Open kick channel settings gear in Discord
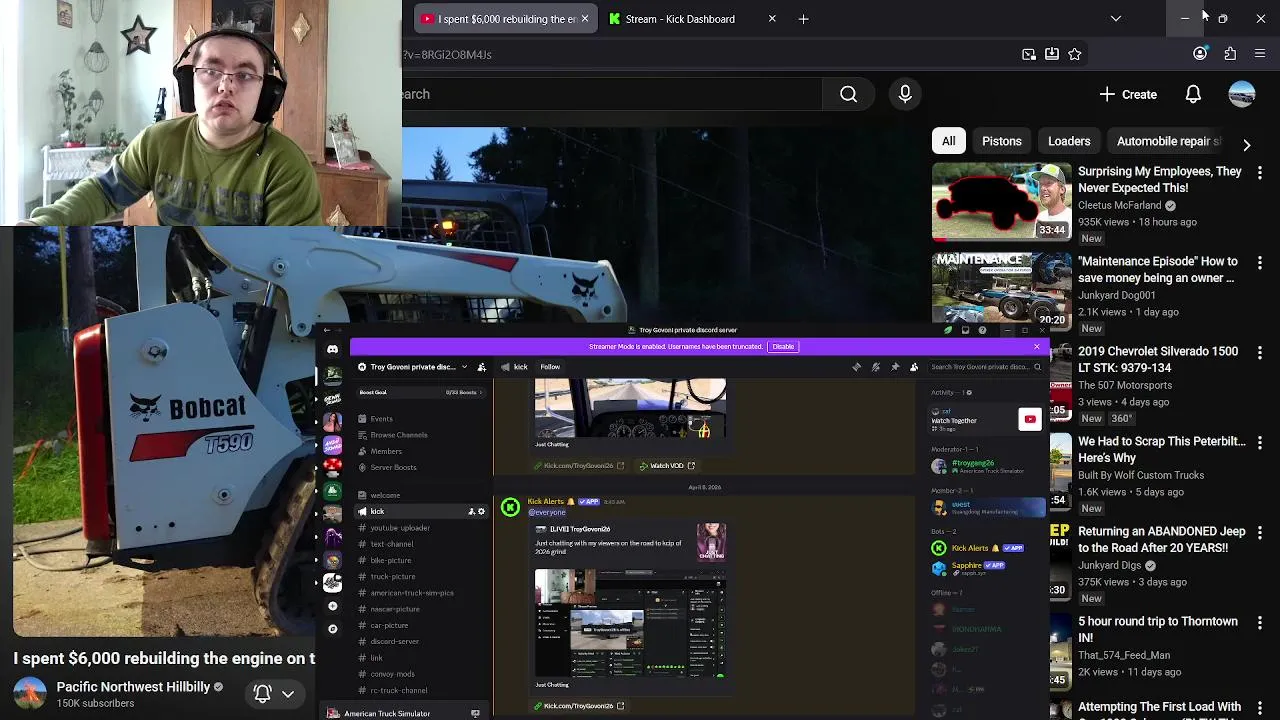Viewport: 1280px width, 720px height. point(481,511)
